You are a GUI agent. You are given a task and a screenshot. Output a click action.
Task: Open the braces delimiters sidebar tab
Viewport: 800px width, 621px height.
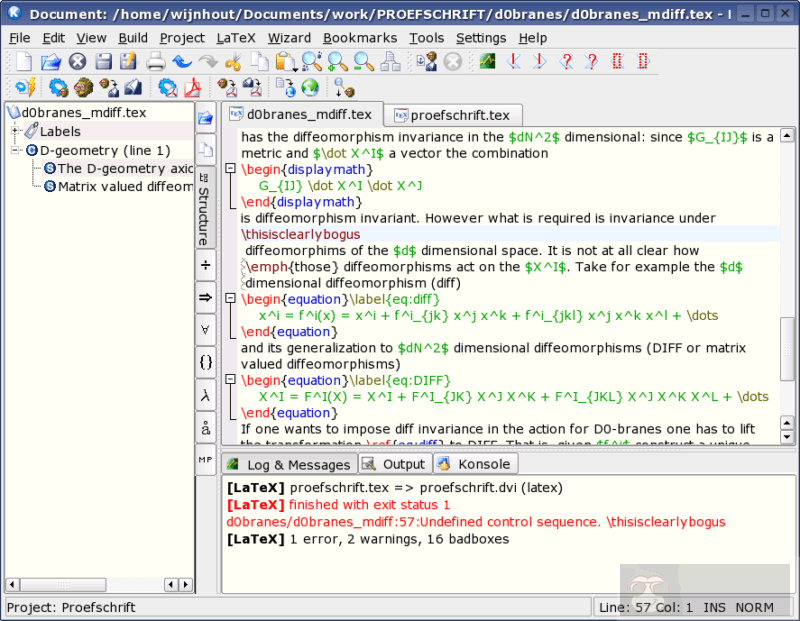pyautogui.click(x=206, y=362)
